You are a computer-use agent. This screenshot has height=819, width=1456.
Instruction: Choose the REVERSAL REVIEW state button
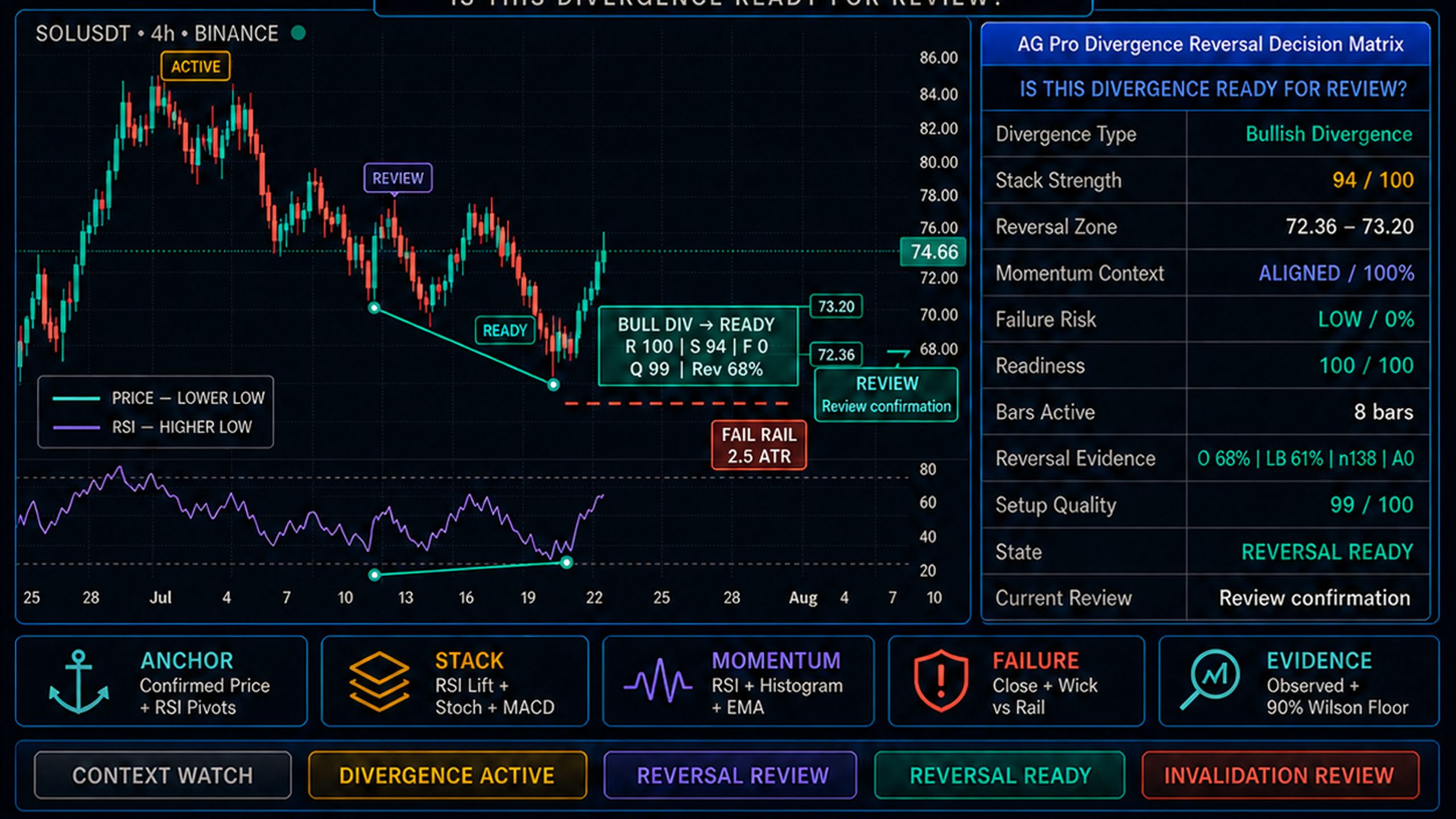click(x=730, y=776)
